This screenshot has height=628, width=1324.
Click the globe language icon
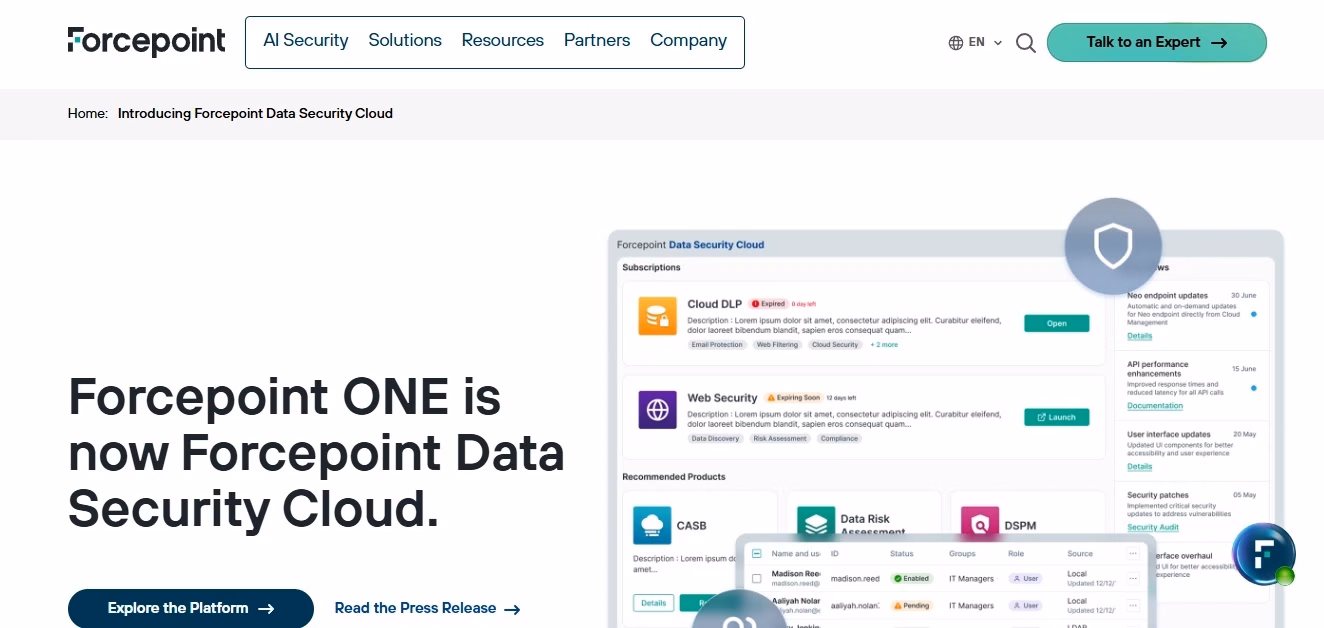pos(956,43)
